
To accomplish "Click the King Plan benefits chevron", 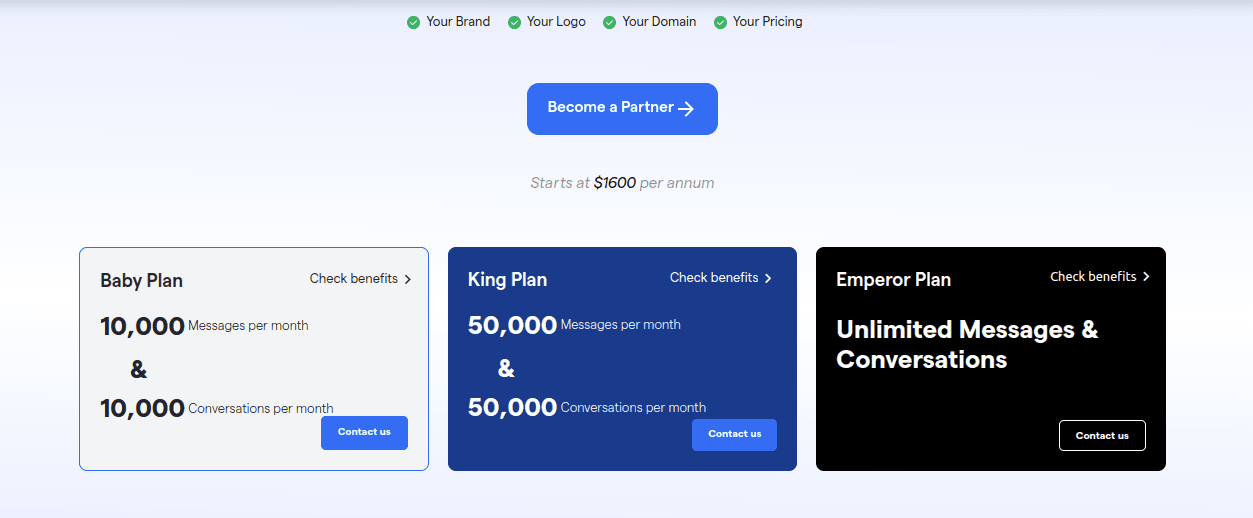I will pos(768,278).
